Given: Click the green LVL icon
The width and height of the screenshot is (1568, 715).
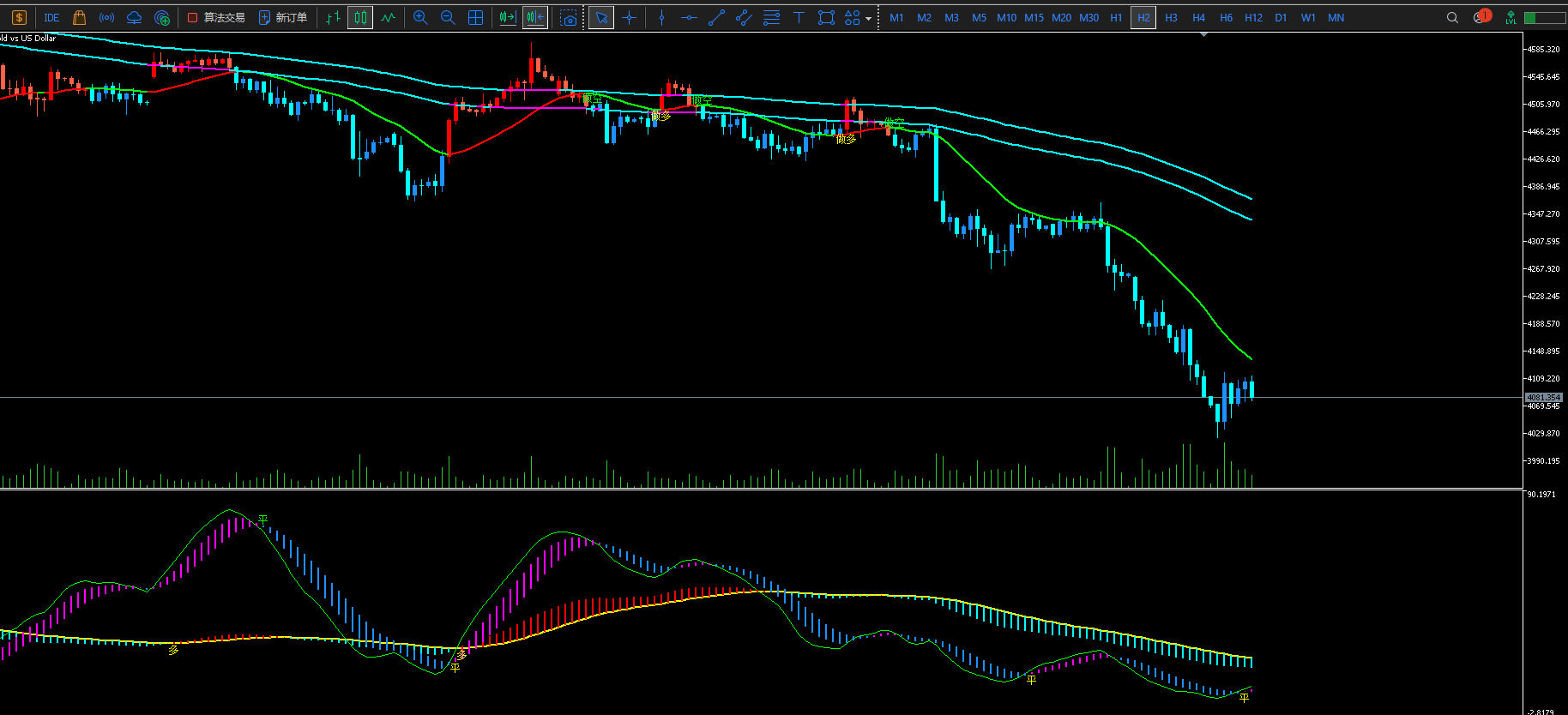Looking at the screenshot, I should (x=1511, y=17).
